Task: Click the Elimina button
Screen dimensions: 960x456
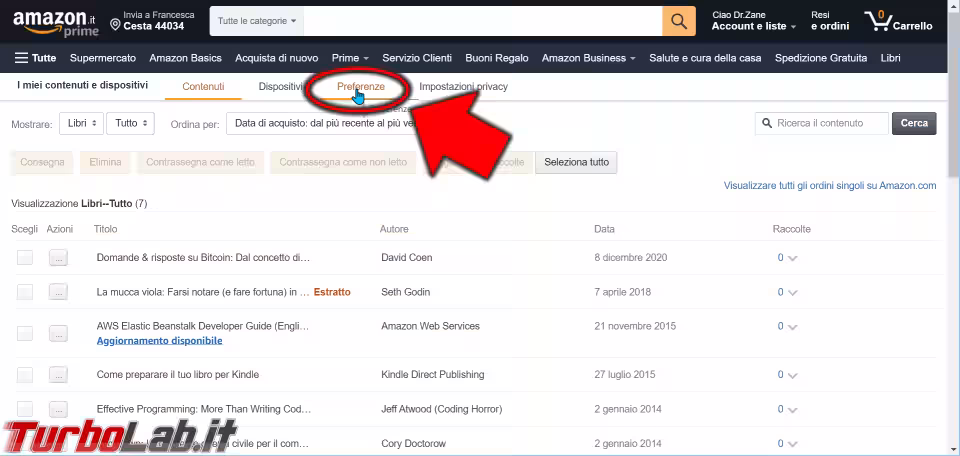Action: [x=105, y=162]
